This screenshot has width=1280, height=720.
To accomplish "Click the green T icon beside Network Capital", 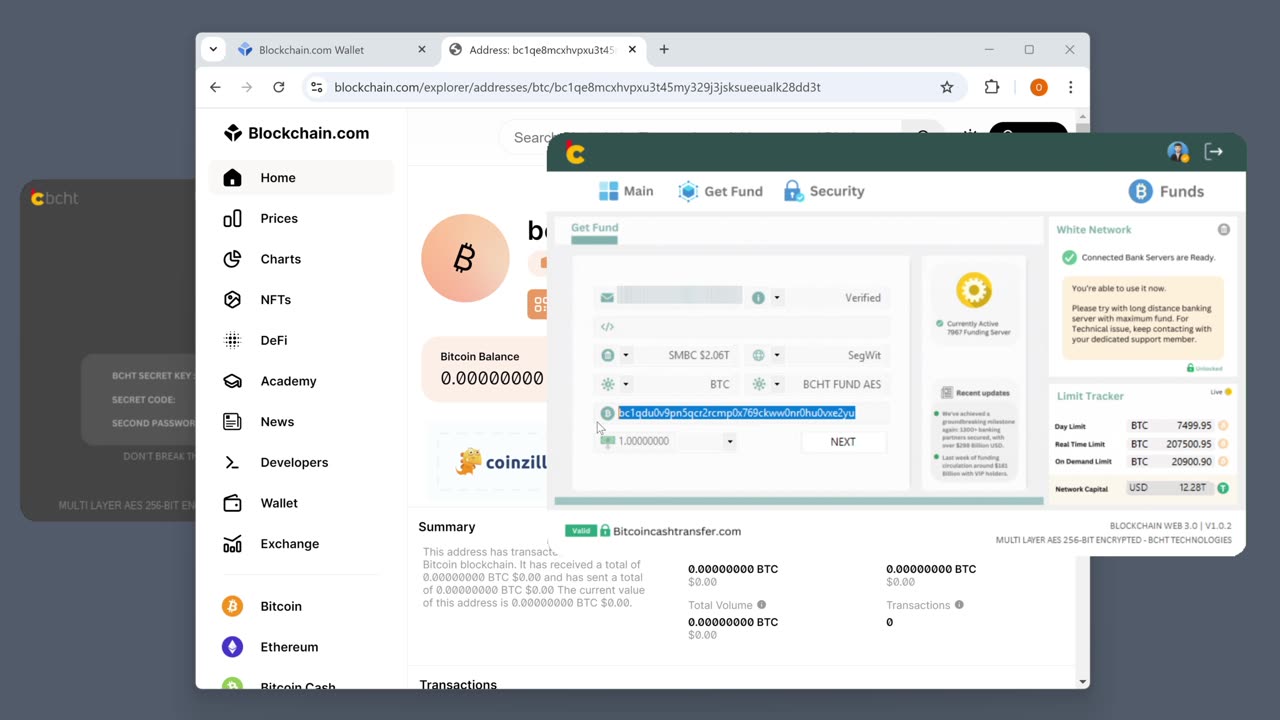I will point(1223,488).
